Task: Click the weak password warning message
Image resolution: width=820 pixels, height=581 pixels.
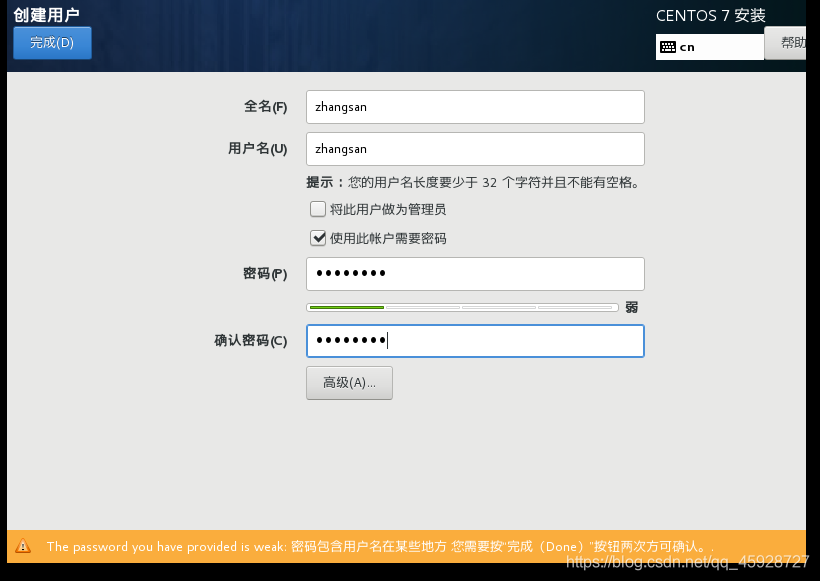Action: [x=380, y=547]
